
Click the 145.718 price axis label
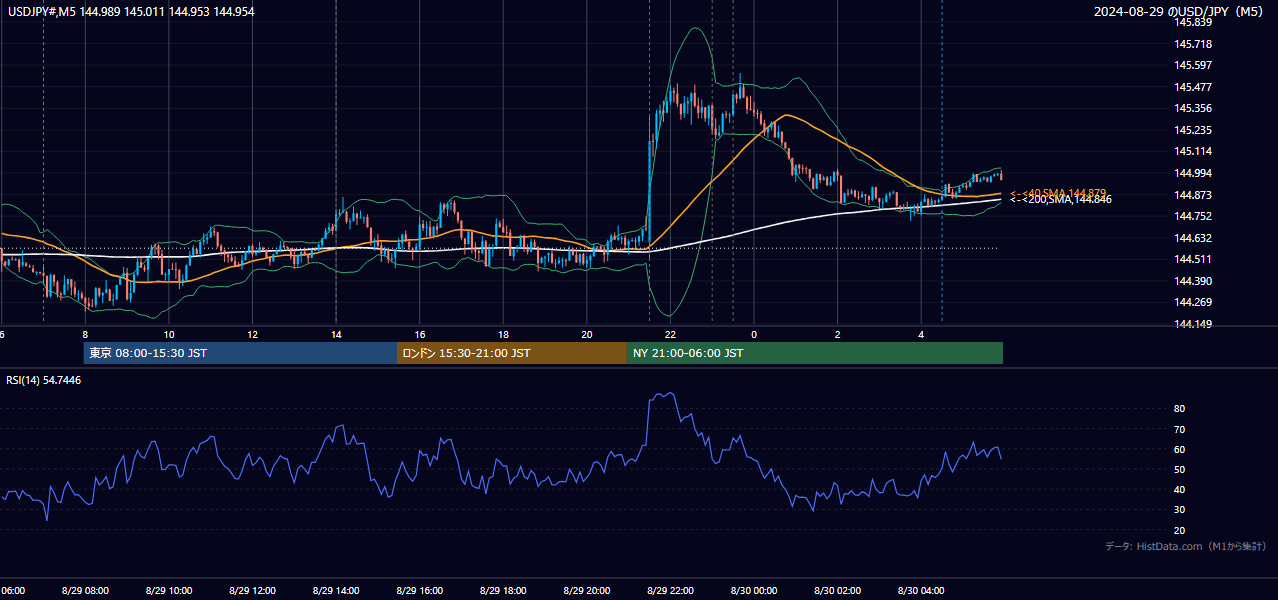tap(1193, 44)
